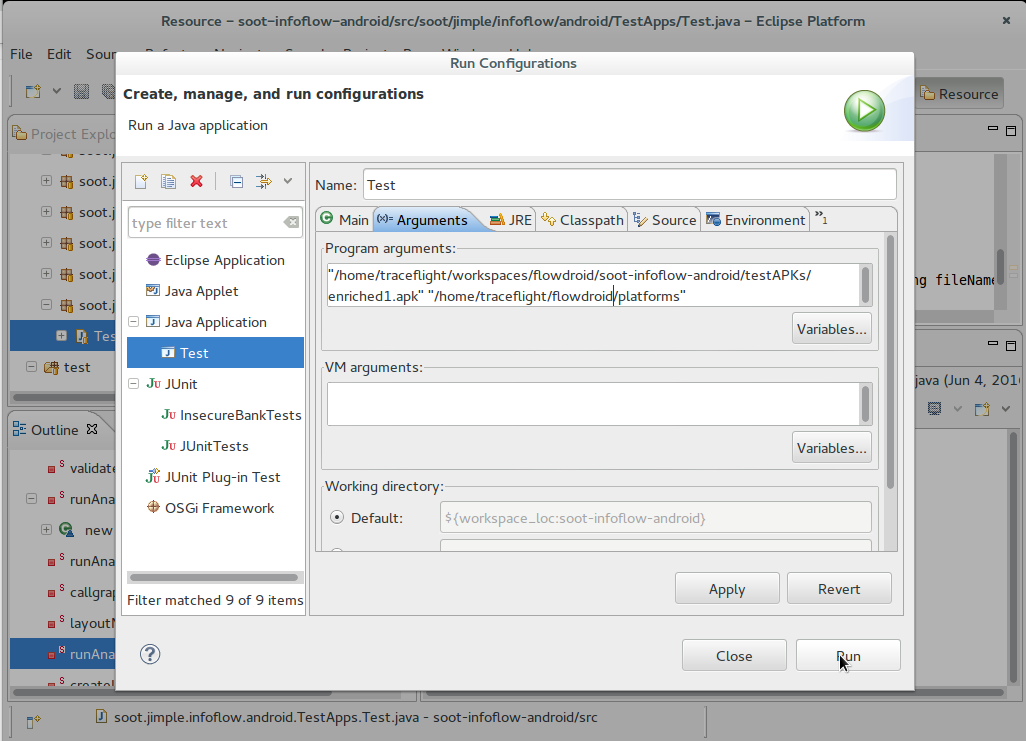
Task: Open the help question mark icon
Action: [149, 654]
